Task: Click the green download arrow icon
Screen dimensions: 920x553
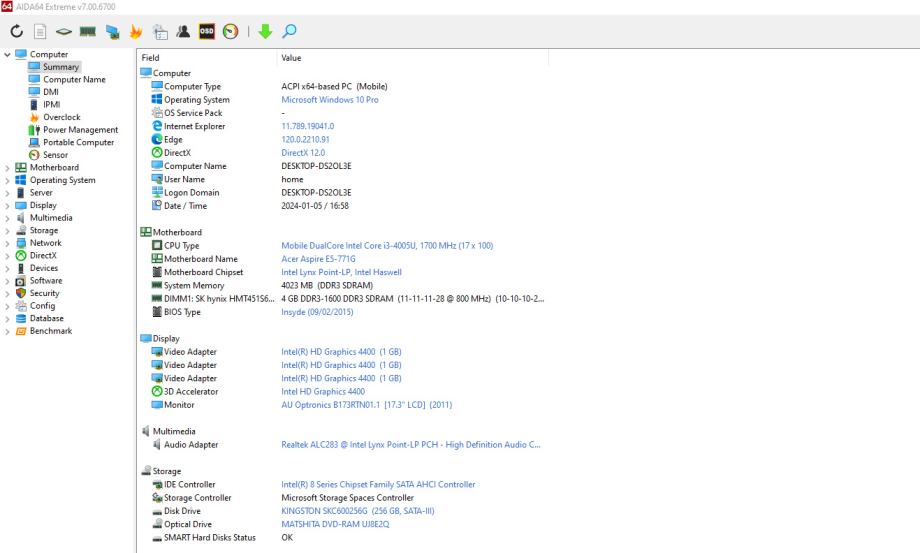Action: tap(265, 31)
